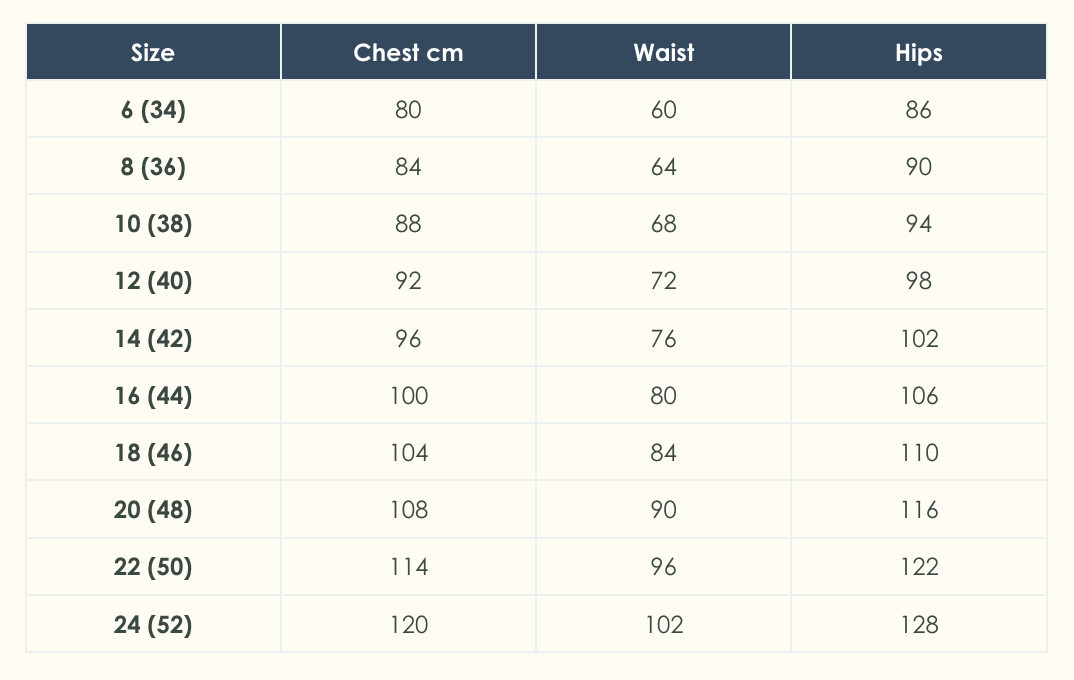1074x680 pixels.
Task: Select the 8 (36) size cell
Action: click(153, 166)
